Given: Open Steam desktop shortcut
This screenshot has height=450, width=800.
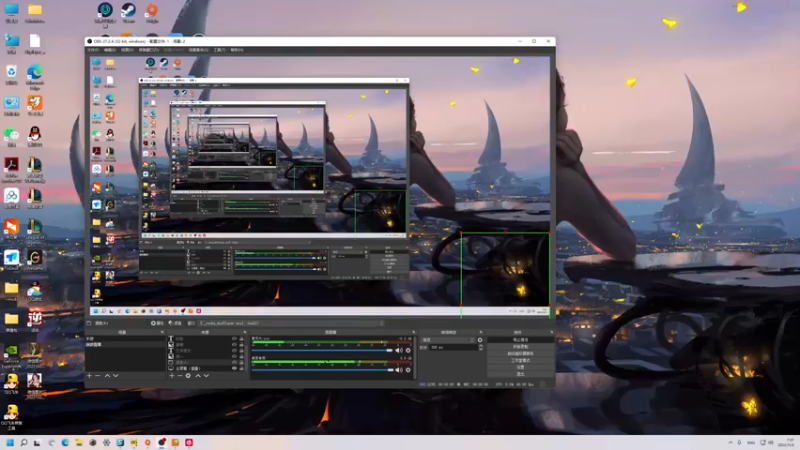Looking at the screenshot, I should pos(128,12).
